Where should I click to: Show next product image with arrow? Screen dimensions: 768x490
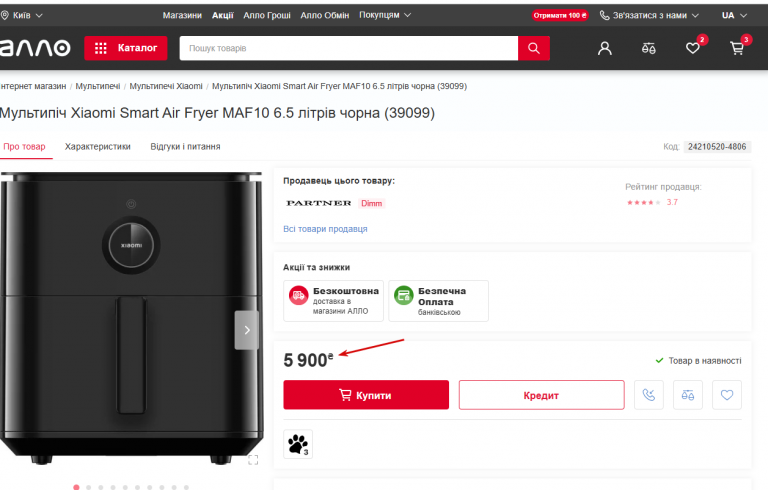point(247,330)
